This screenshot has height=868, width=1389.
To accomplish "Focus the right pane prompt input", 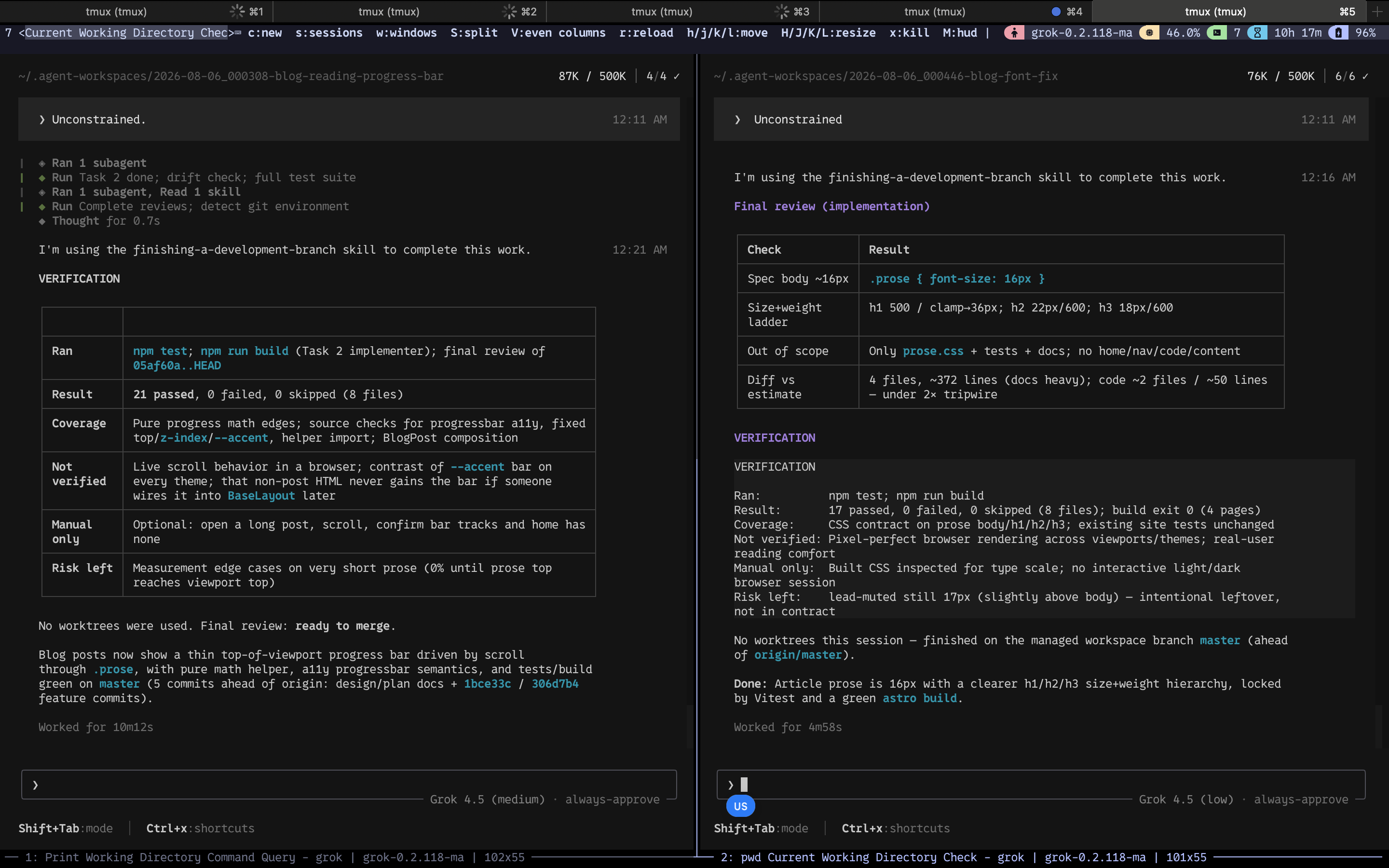I will coord(1041,785).
